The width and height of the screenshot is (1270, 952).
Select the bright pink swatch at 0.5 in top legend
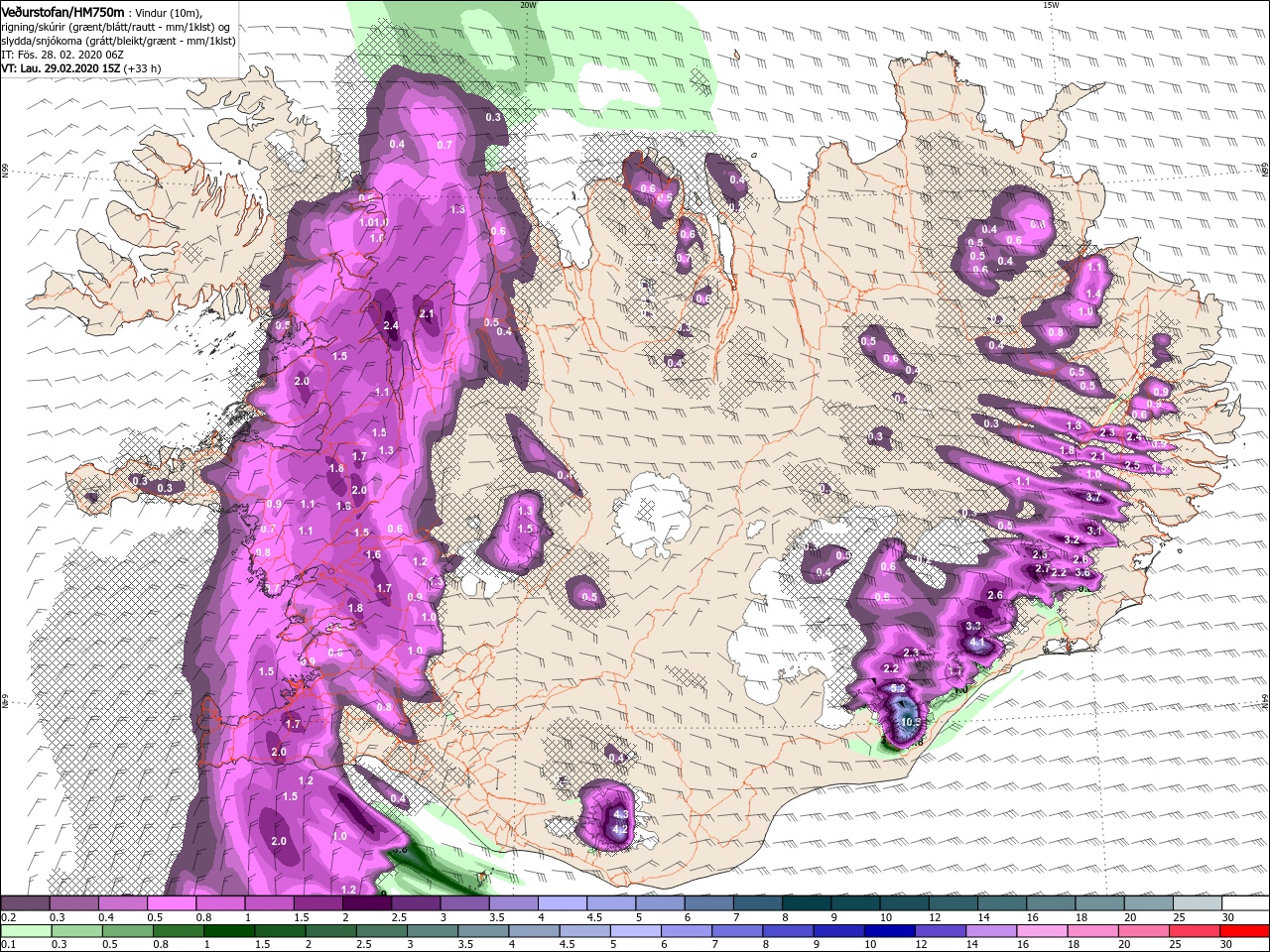click(171, 903)
